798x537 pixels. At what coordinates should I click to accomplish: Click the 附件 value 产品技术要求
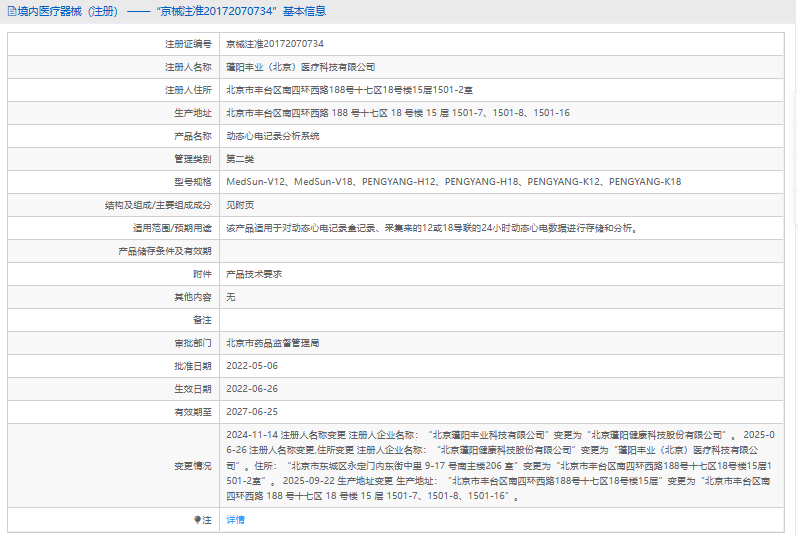coord(254,274)
